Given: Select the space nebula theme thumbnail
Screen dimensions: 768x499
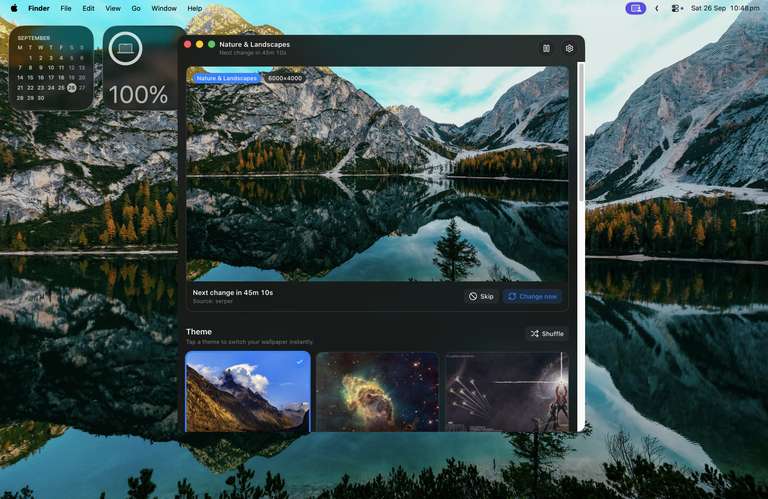Looking at the screenshot, I should pos(377,392).
